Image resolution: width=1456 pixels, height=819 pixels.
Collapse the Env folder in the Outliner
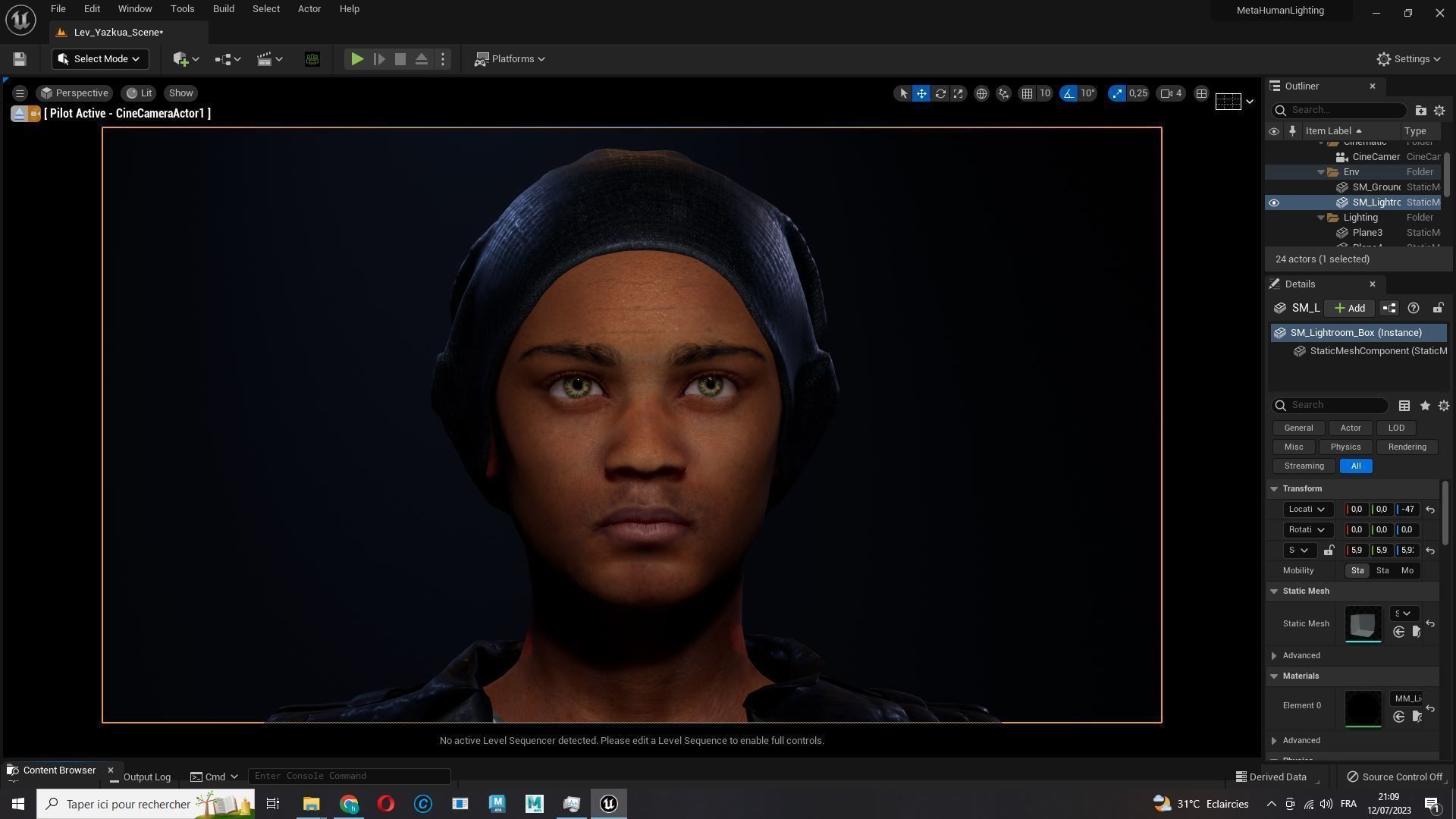pyautogui.click(x=1321, y=172)
